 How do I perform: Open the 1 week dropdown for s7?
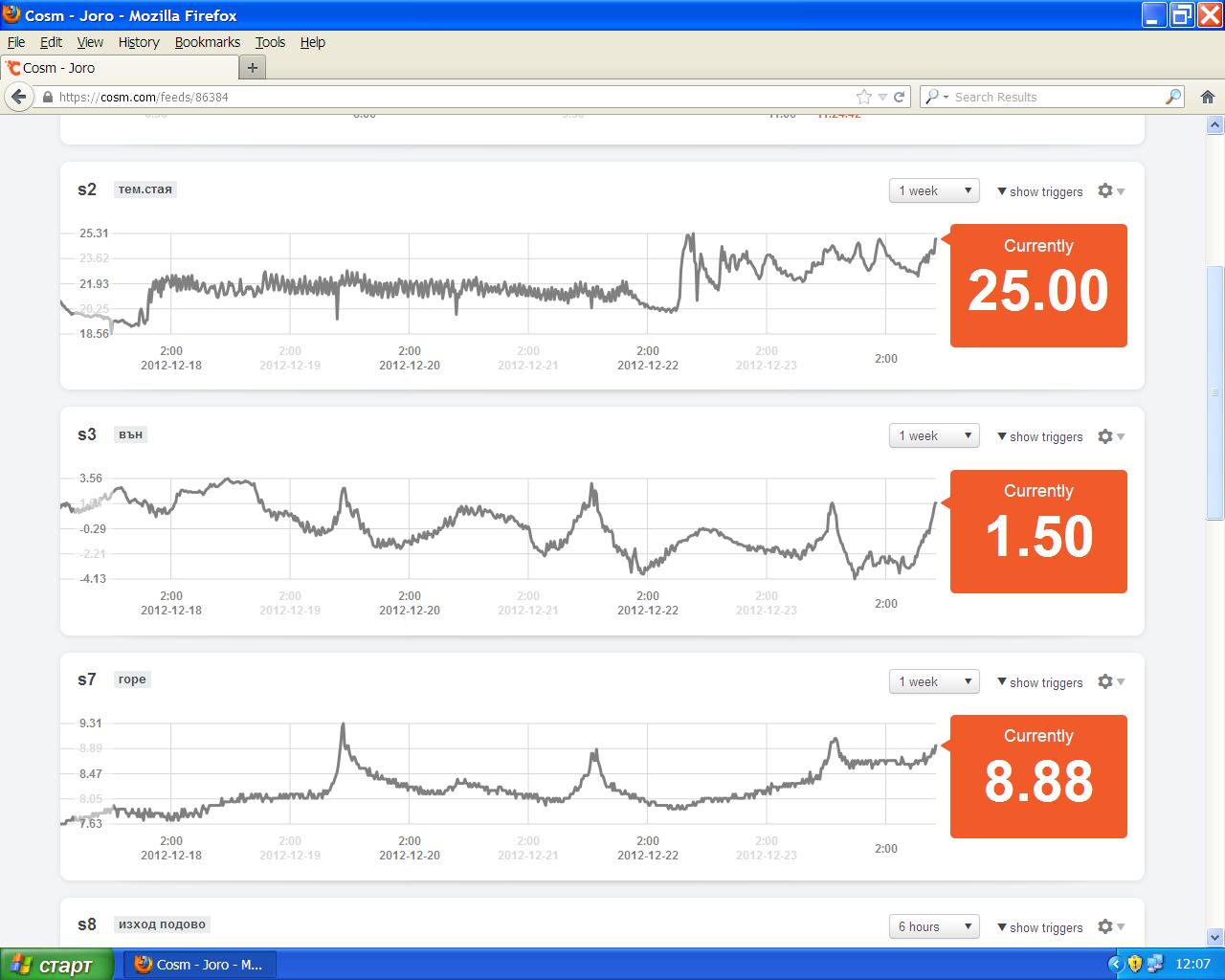(933, 681)
